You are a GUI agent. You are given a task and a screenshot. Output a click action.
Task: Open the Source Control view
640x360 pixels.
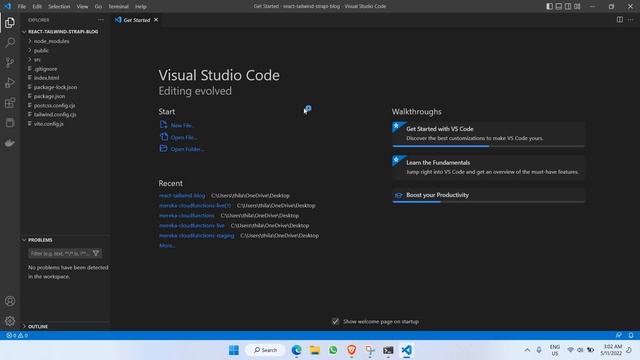pos(10,62)
